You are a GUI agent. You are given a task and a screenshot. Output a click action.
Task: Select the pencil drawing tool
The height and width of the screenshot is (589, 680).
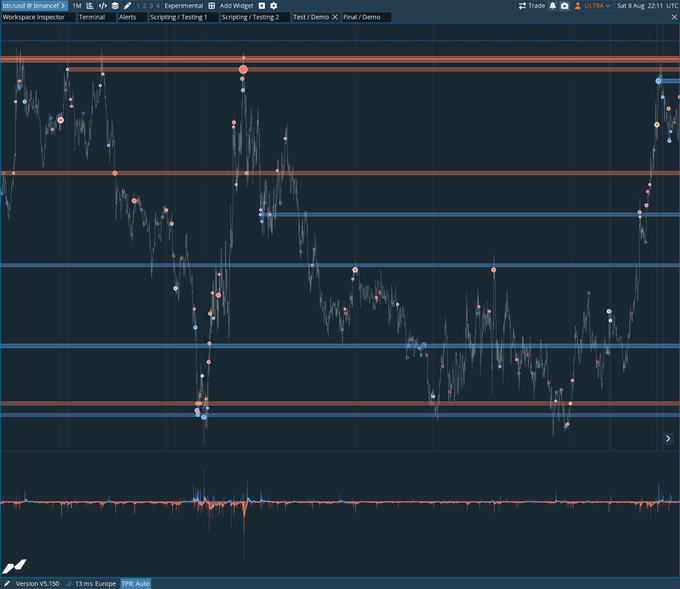coord(127,6)
